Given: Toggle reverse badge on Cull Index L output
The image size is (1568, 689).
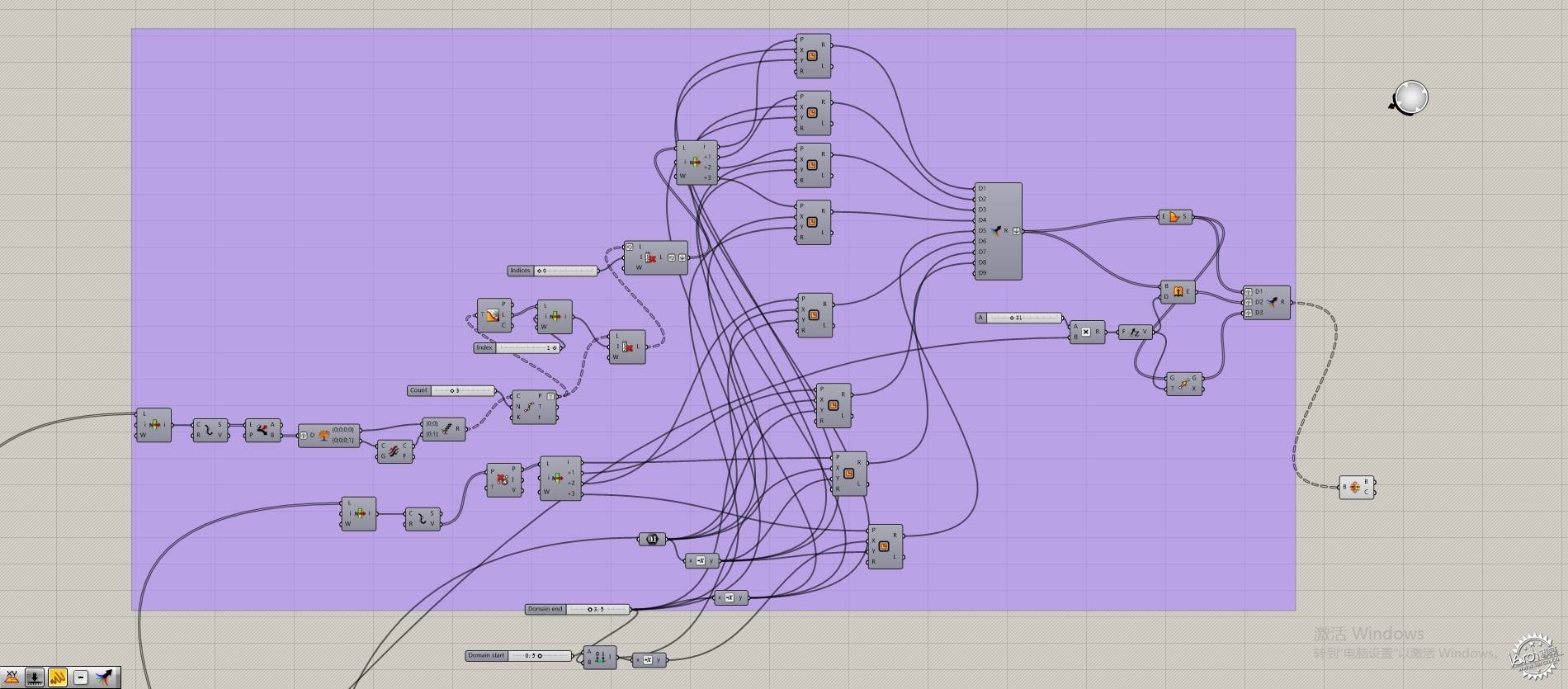Looking at the screenshot, I should 671,257.
